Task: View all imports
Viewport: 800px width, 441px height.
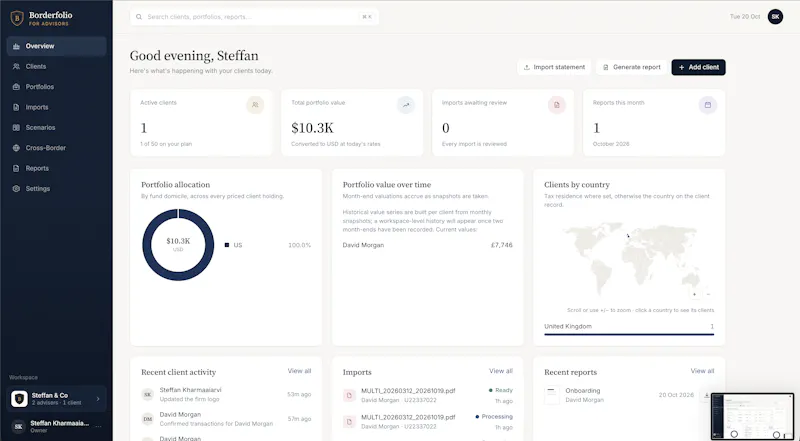Action: point(501,371)
